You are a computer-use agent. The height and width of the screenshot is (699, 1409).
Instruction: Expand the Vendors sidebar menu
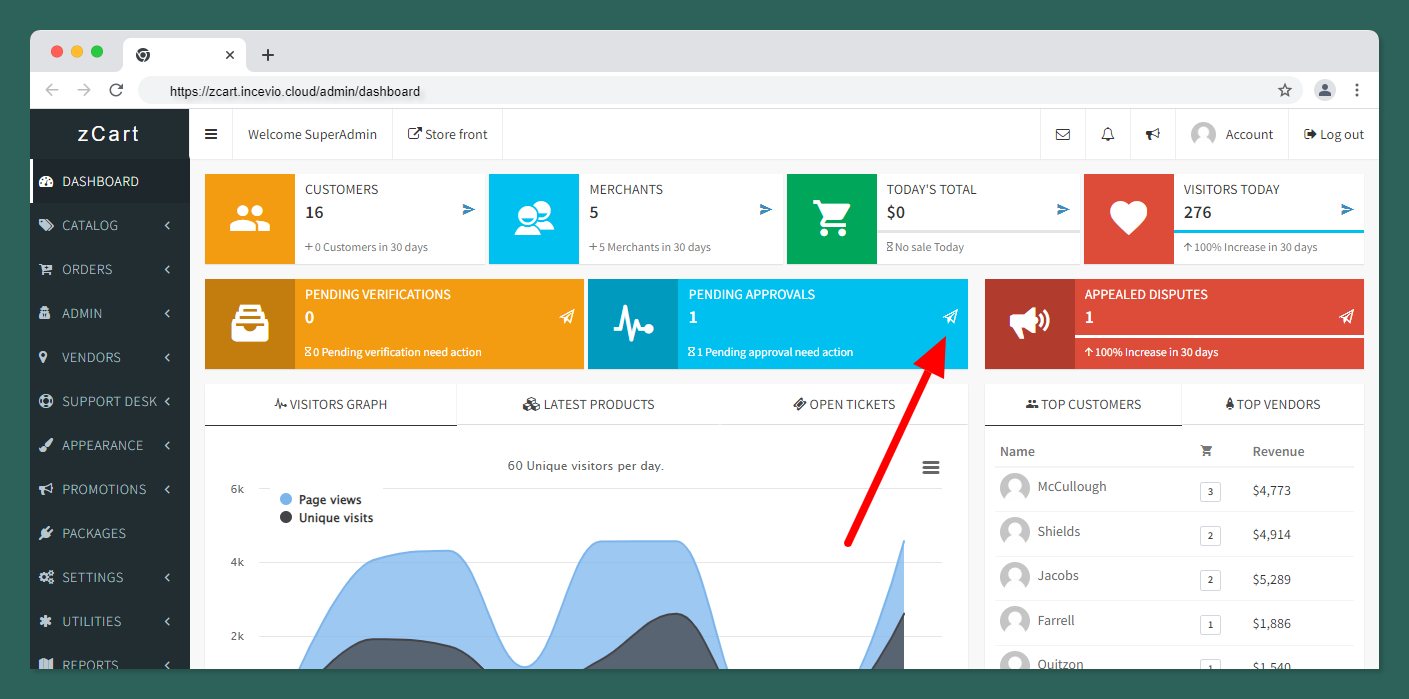coord(91,357)
